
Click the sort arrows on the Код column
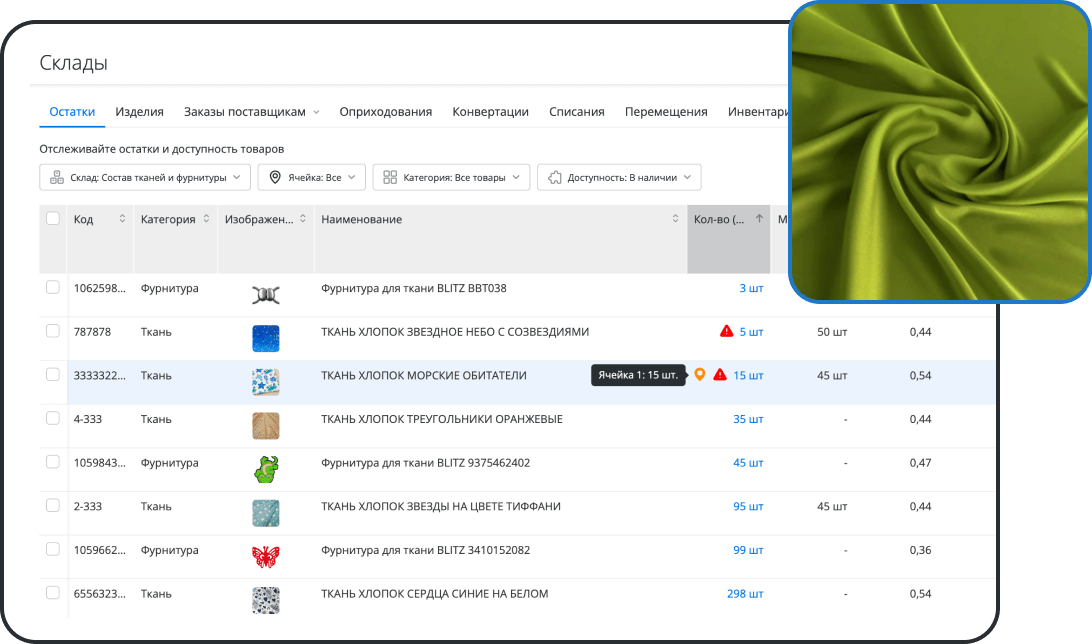(x=122, y=218)
